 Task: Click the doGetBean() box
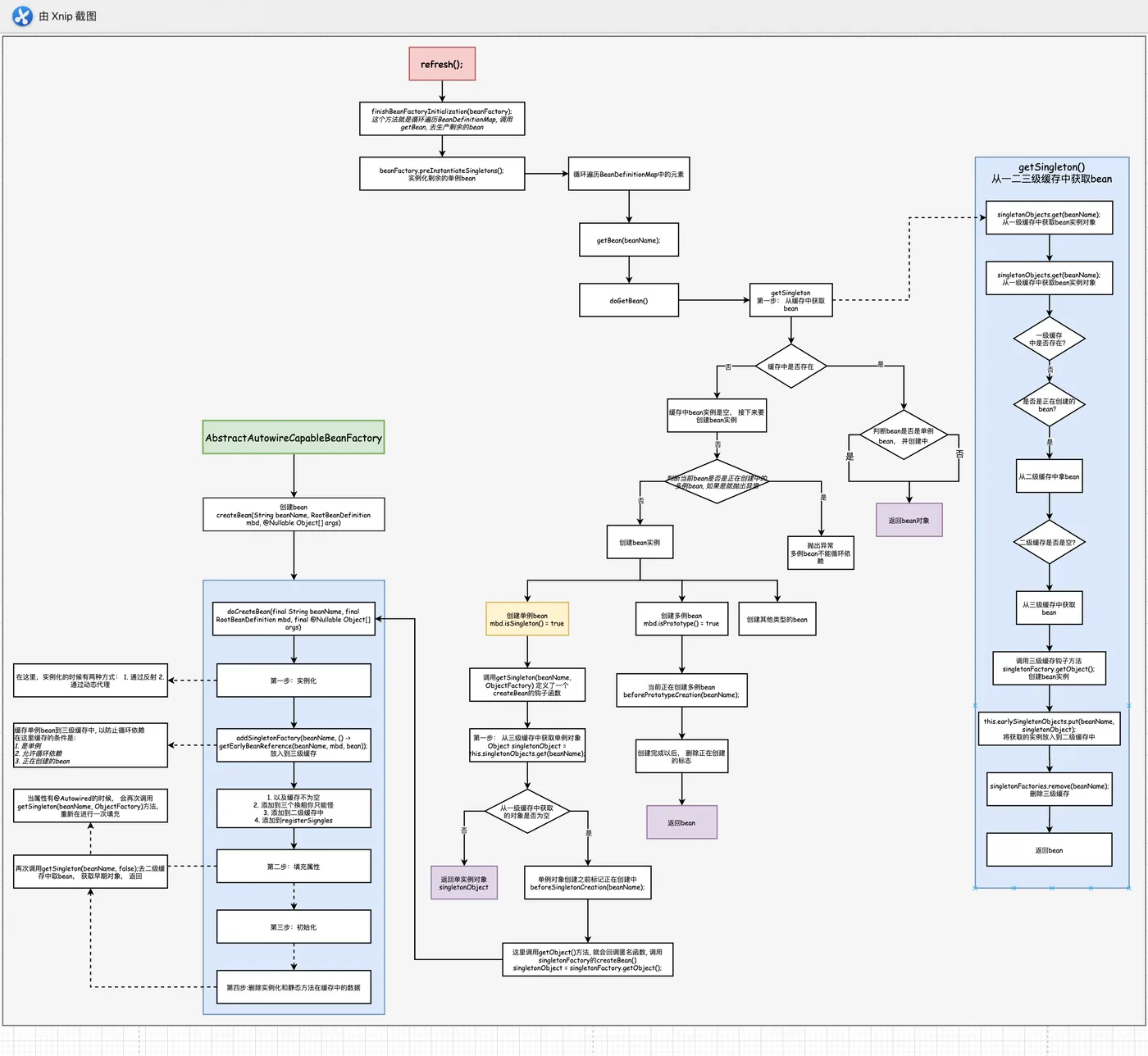pyautogui.click(x=629, y=300)
